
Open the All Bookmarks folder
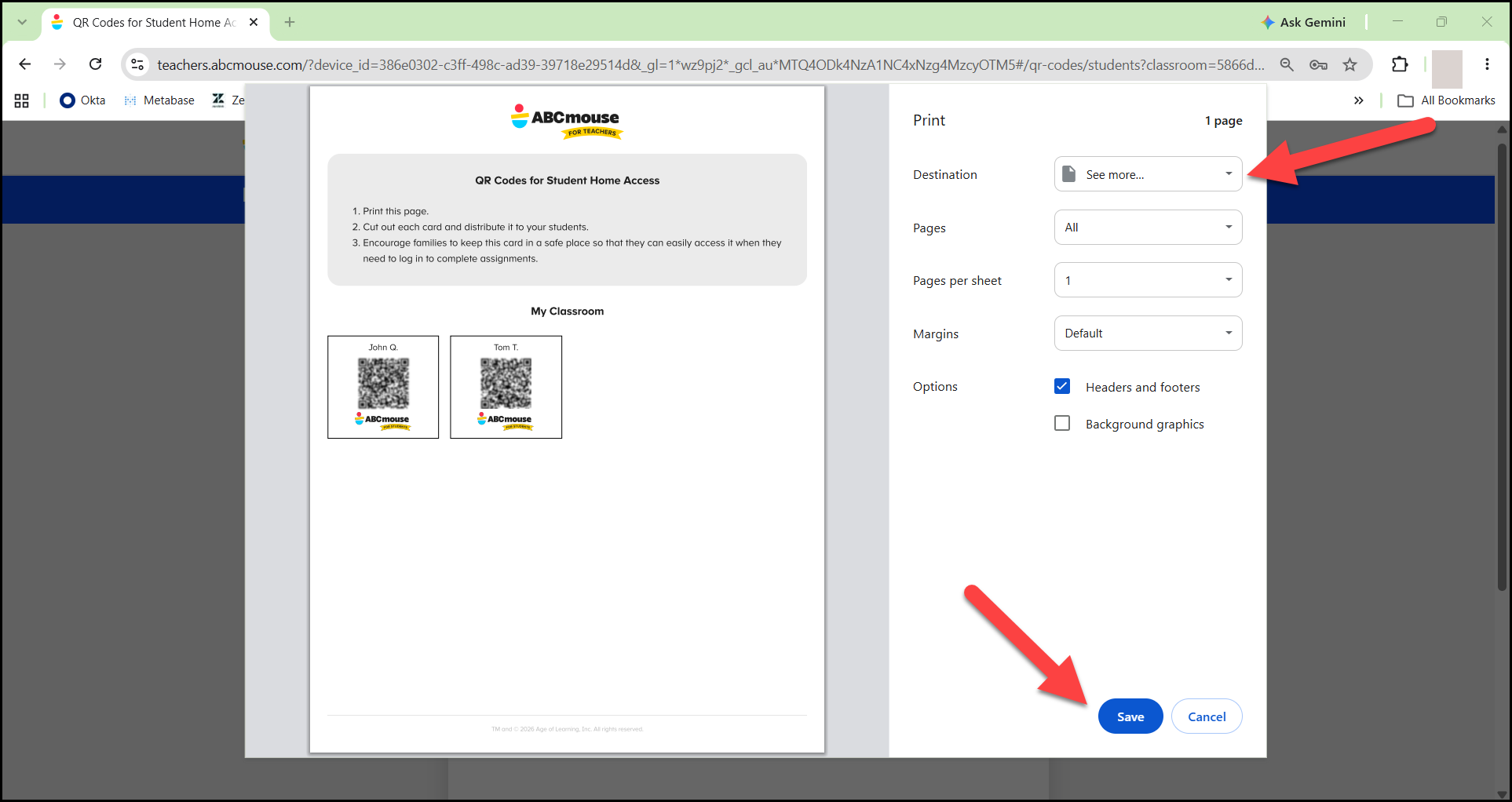[x=1446, y=100]
